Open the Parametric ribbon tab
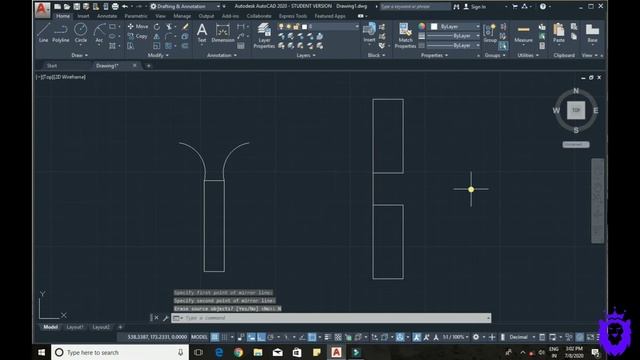 [136, 16]
